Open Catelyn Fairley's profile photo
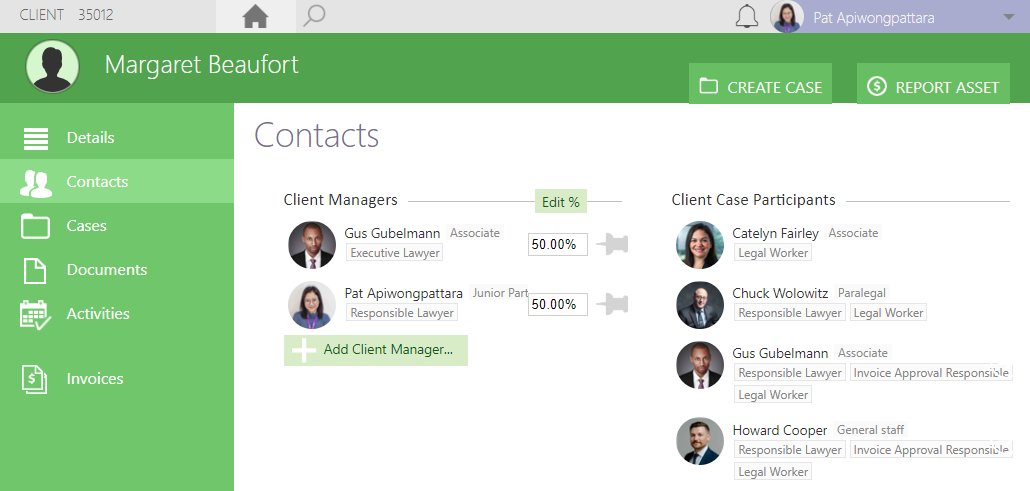The width and height of the screenshot is (1030, 491). point(700,245)
